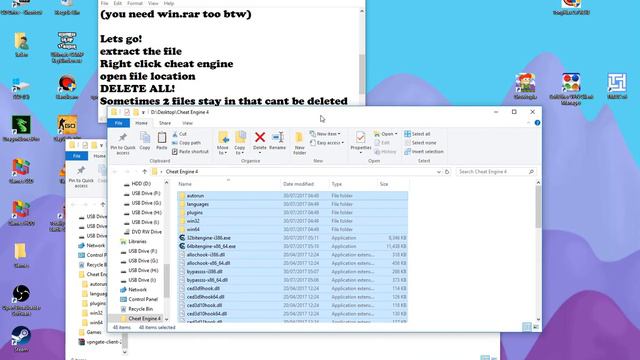Sort files by the Name column header
This screenshot has width=640, height=360.
(x=229, y=184)
